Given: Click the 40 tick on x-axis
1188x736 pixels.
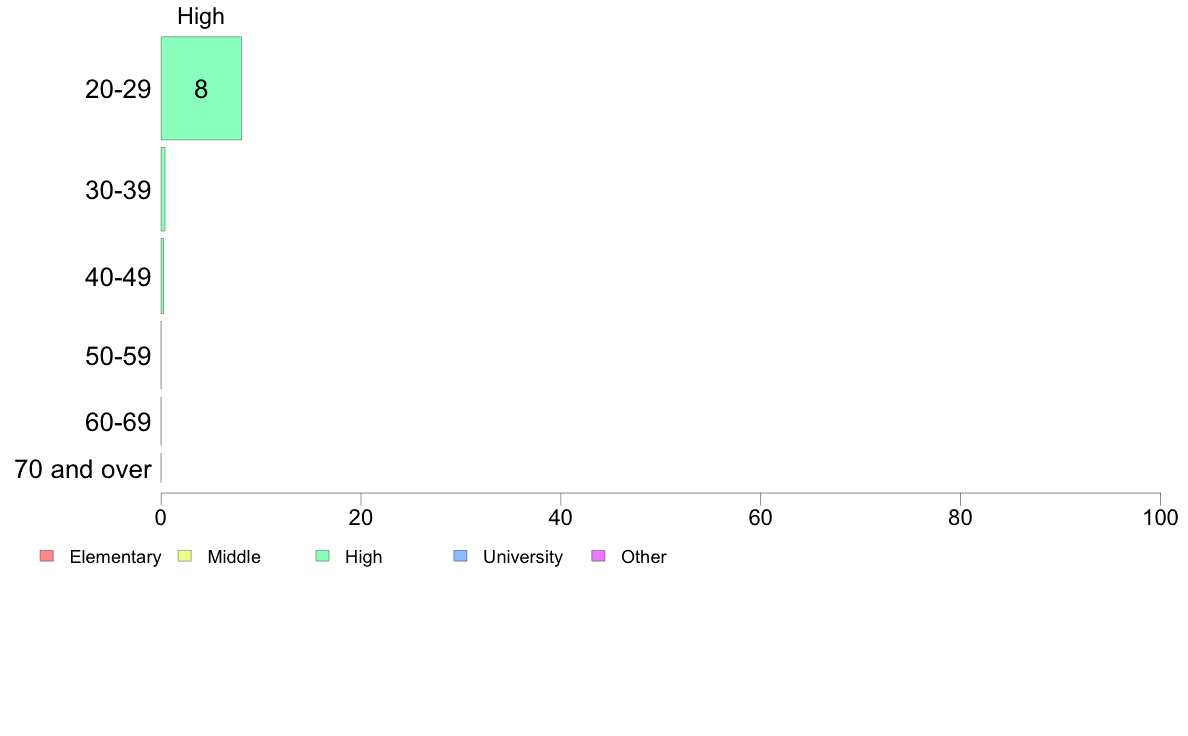Looking at the screenshot, I should point(561,518).
